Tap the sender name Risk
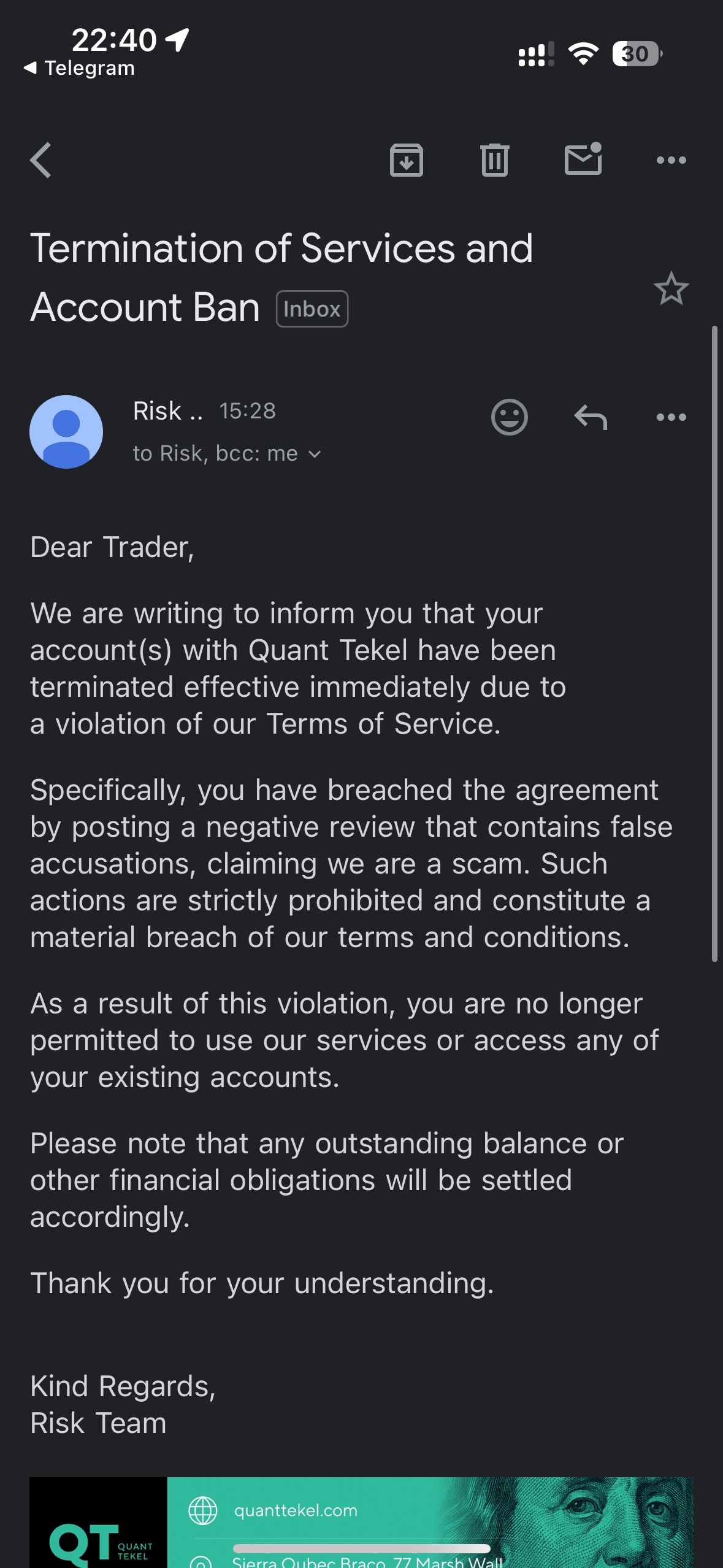Viewport: 723px width, 1568px height. point(158,411)
